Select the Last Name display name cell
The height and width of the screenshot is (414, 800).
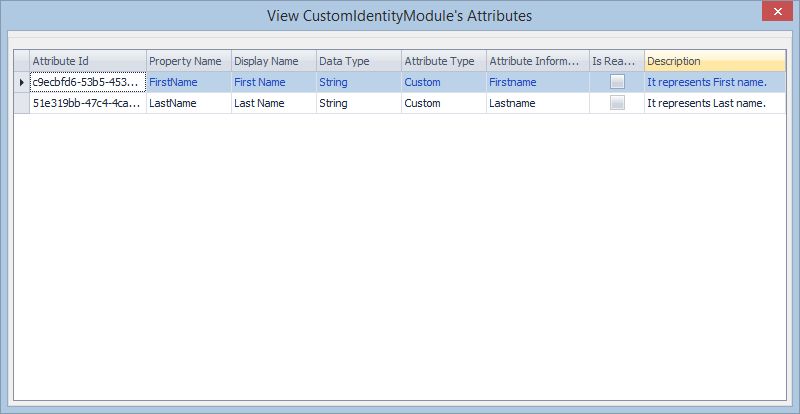(x=274, y=103)
